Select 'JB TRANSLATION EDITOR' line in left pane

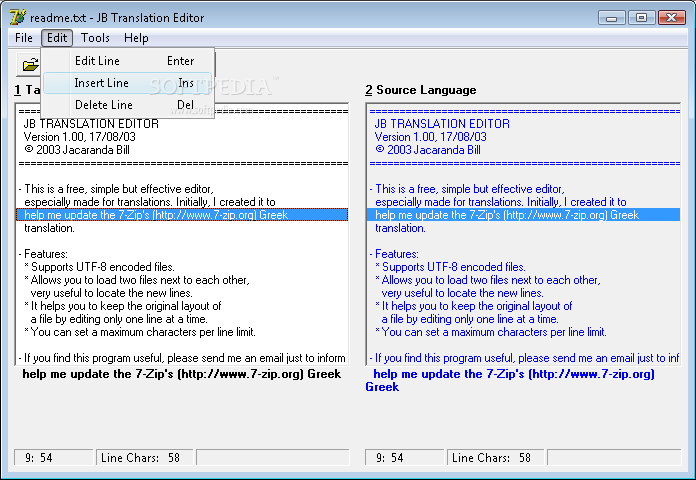coord(91,124)
